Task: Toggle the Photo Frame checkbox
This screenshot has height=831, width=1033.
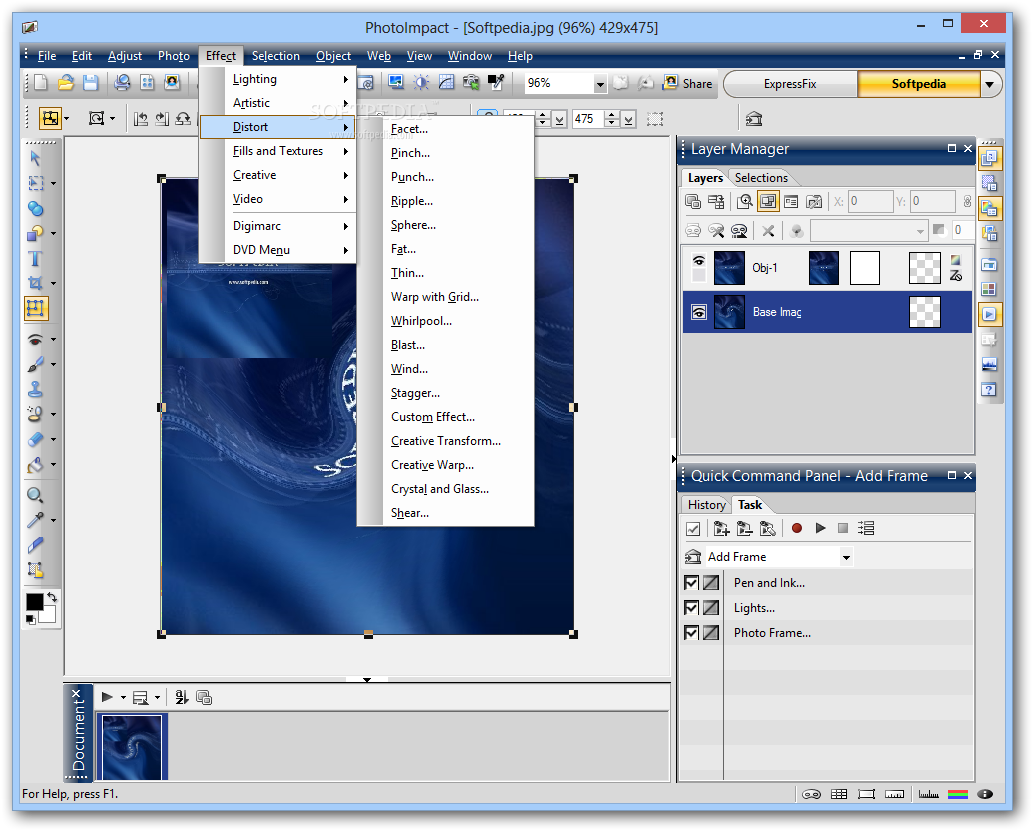Action: point(691,633)
